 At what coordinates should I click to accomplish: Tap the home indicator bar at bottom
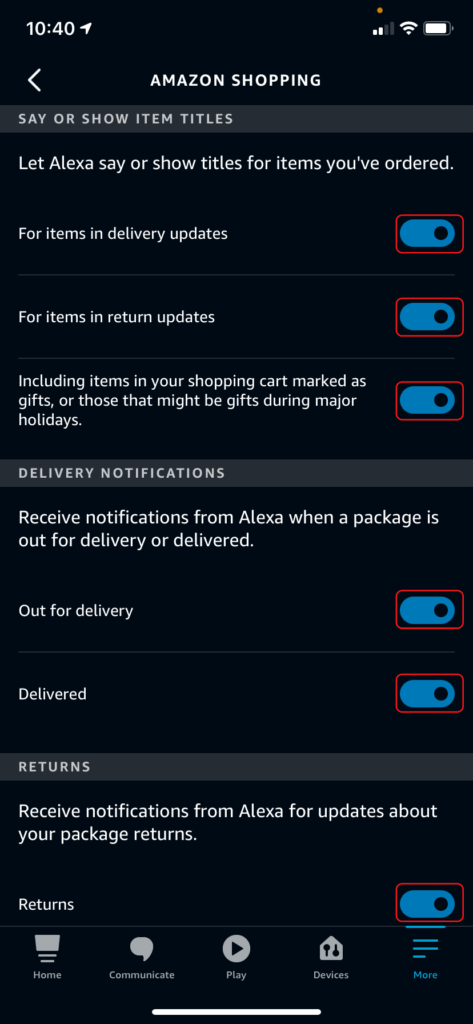(236, 1012)
